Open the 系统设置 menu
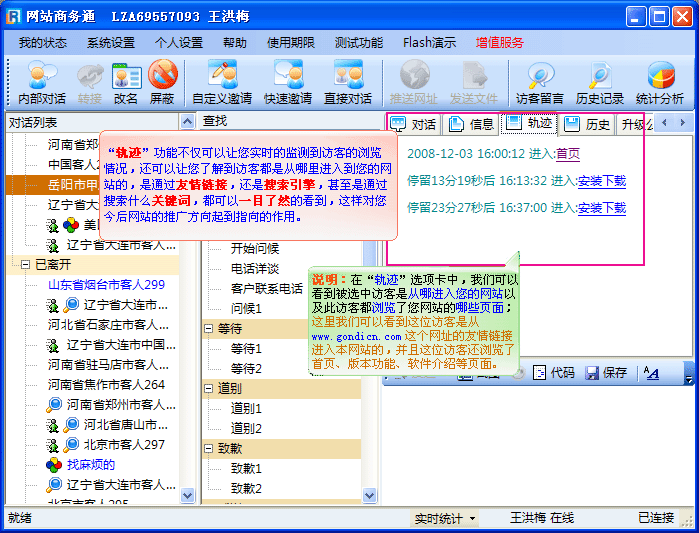699x533 pixels. 110,43
